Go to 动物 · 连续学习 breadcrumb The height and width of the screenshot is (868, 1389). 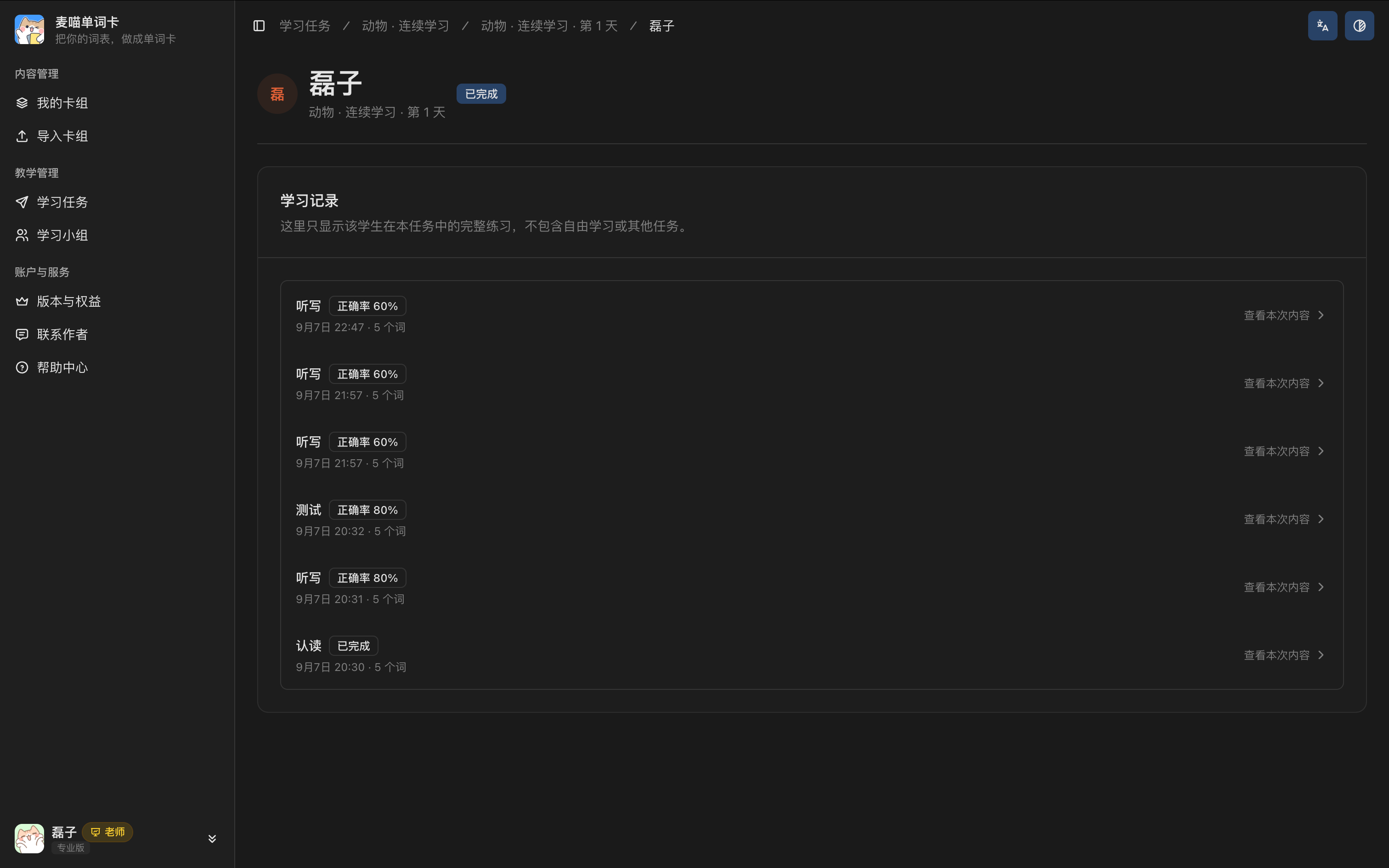coord(405,26)
